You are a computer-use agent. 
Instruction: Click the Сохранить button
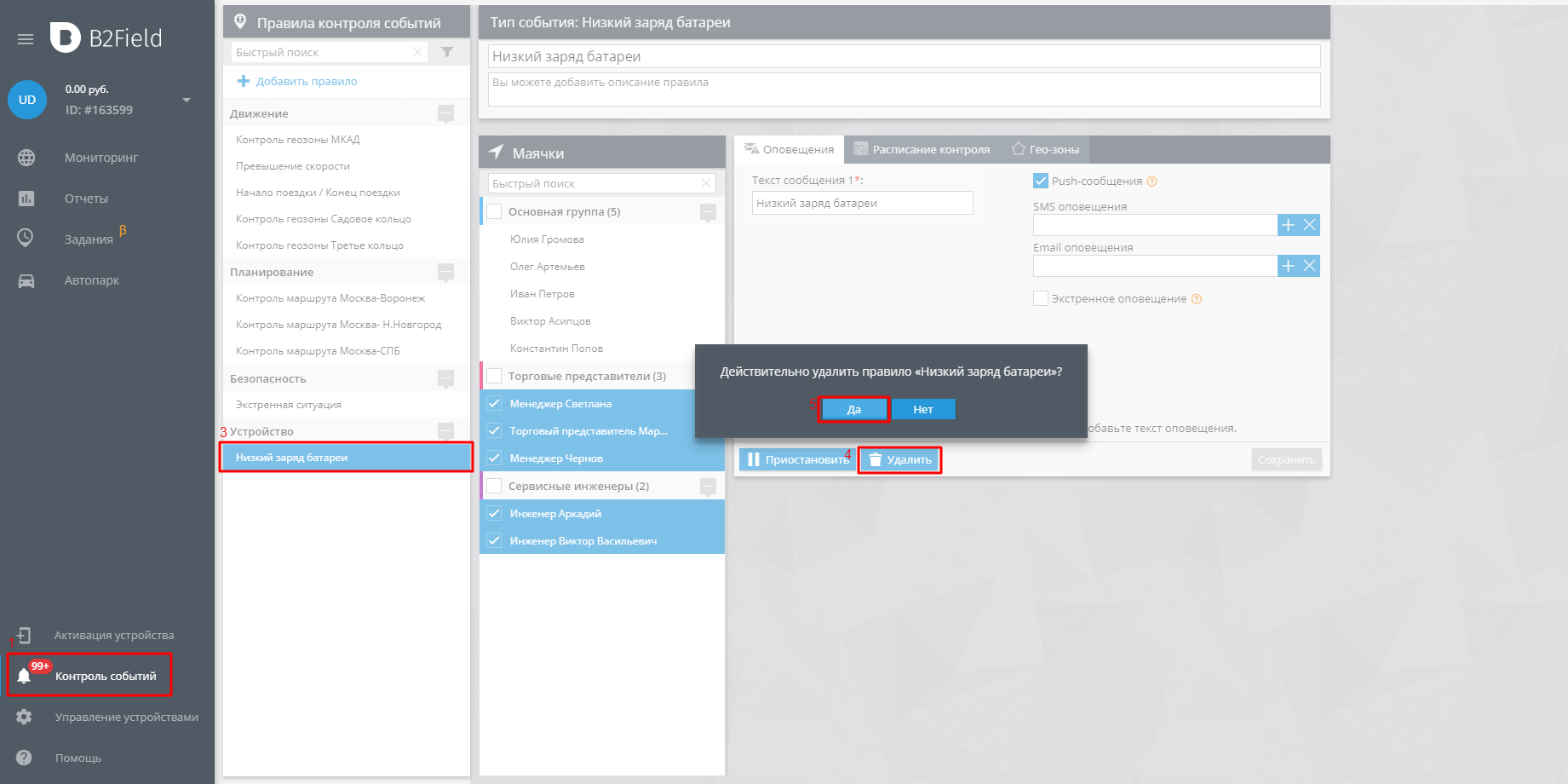tap(1286, 460)
